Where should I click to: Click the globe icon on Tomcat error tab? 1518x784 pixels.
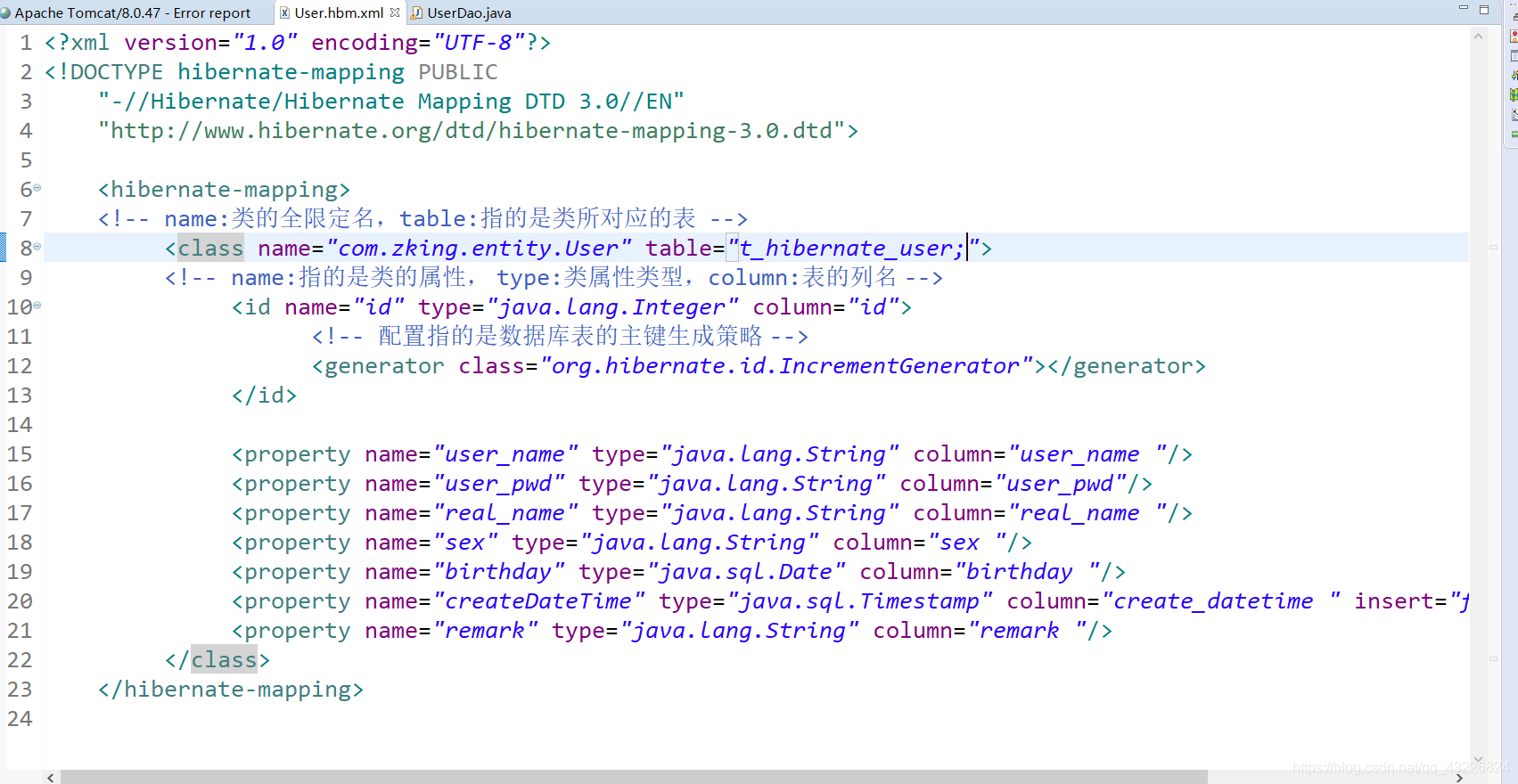pyautogui.click(x=5, y=12)
